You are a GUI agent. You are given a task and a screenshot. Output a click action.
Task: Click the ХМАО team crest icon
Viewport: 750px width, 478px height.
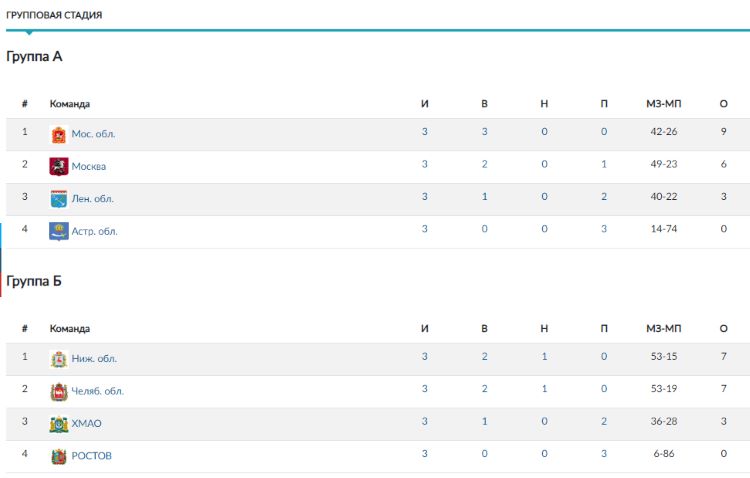tap(58, 424)
